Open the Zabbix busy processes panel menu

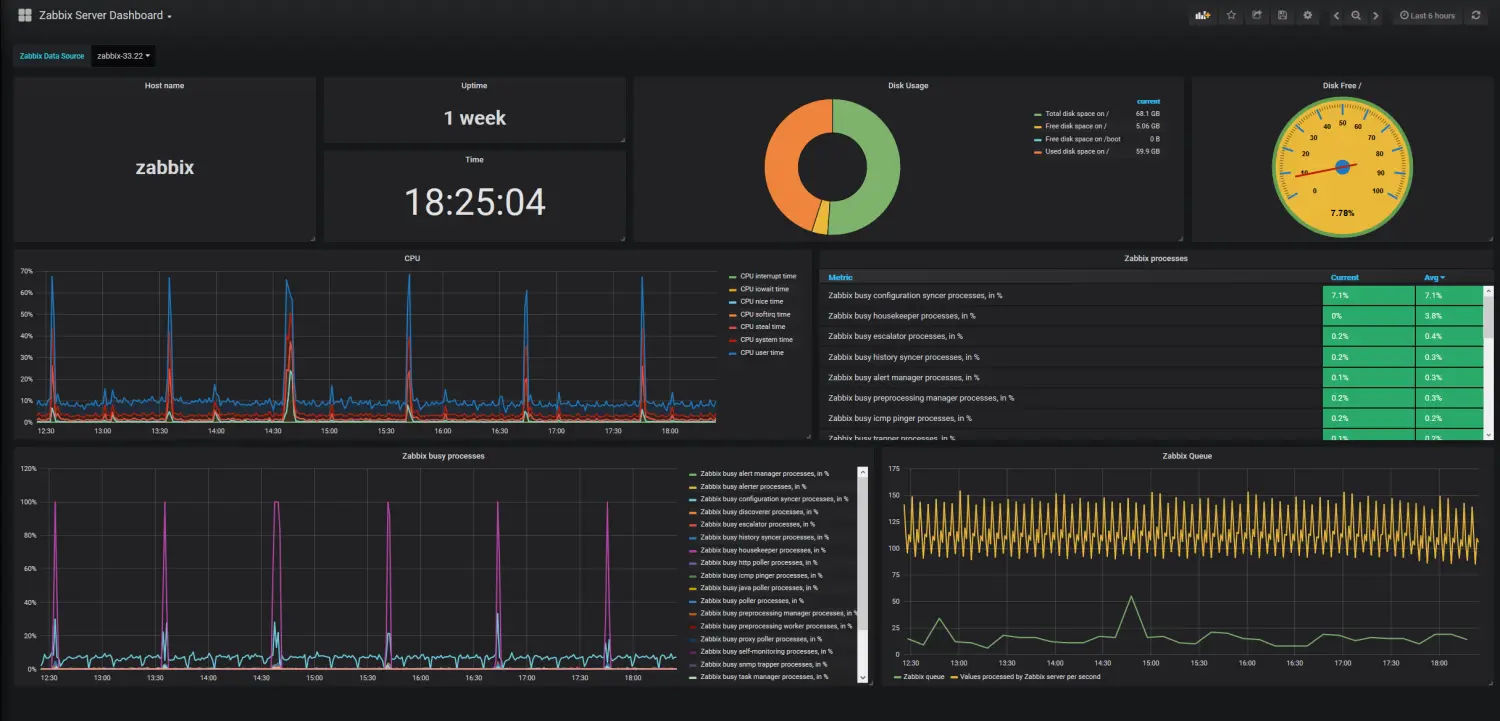(x=441, y=455)
